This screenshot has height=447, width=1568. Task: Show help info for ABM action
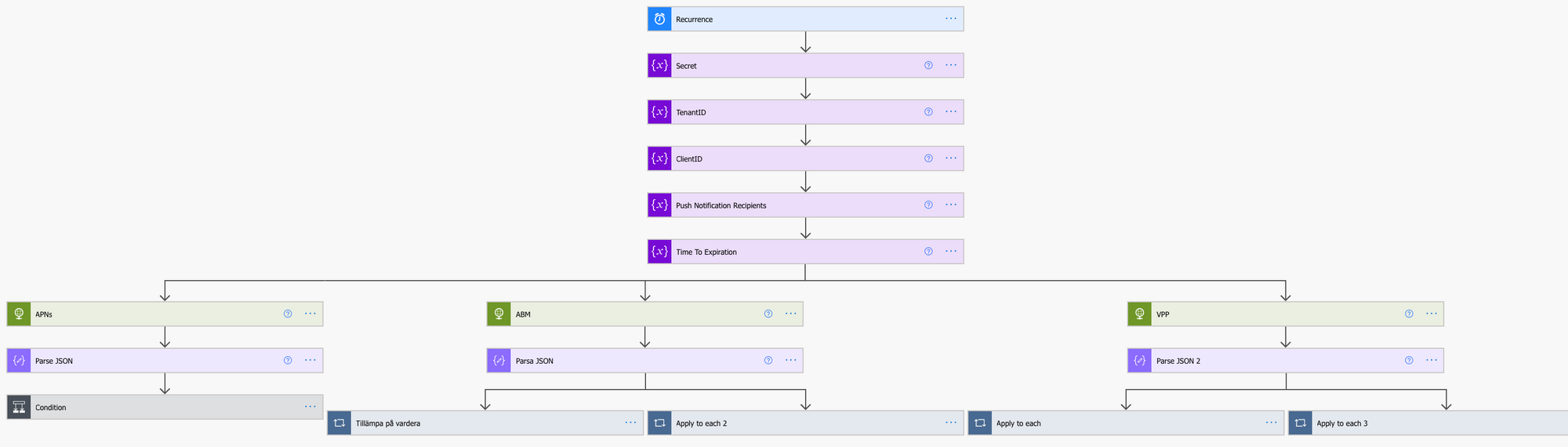pyautogui.click(x=768, y=314)
